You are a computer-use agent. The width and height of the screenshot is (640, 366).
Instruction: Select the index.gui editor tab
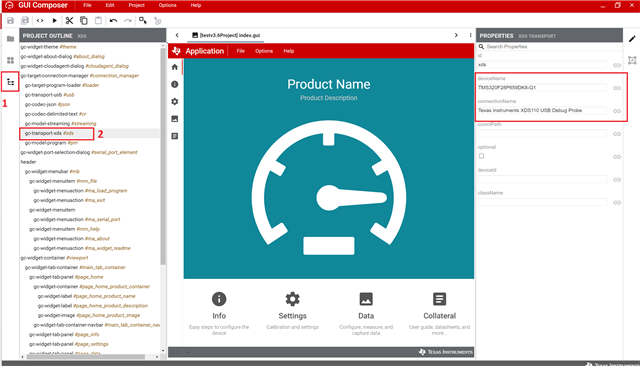[x=226, y=35]
